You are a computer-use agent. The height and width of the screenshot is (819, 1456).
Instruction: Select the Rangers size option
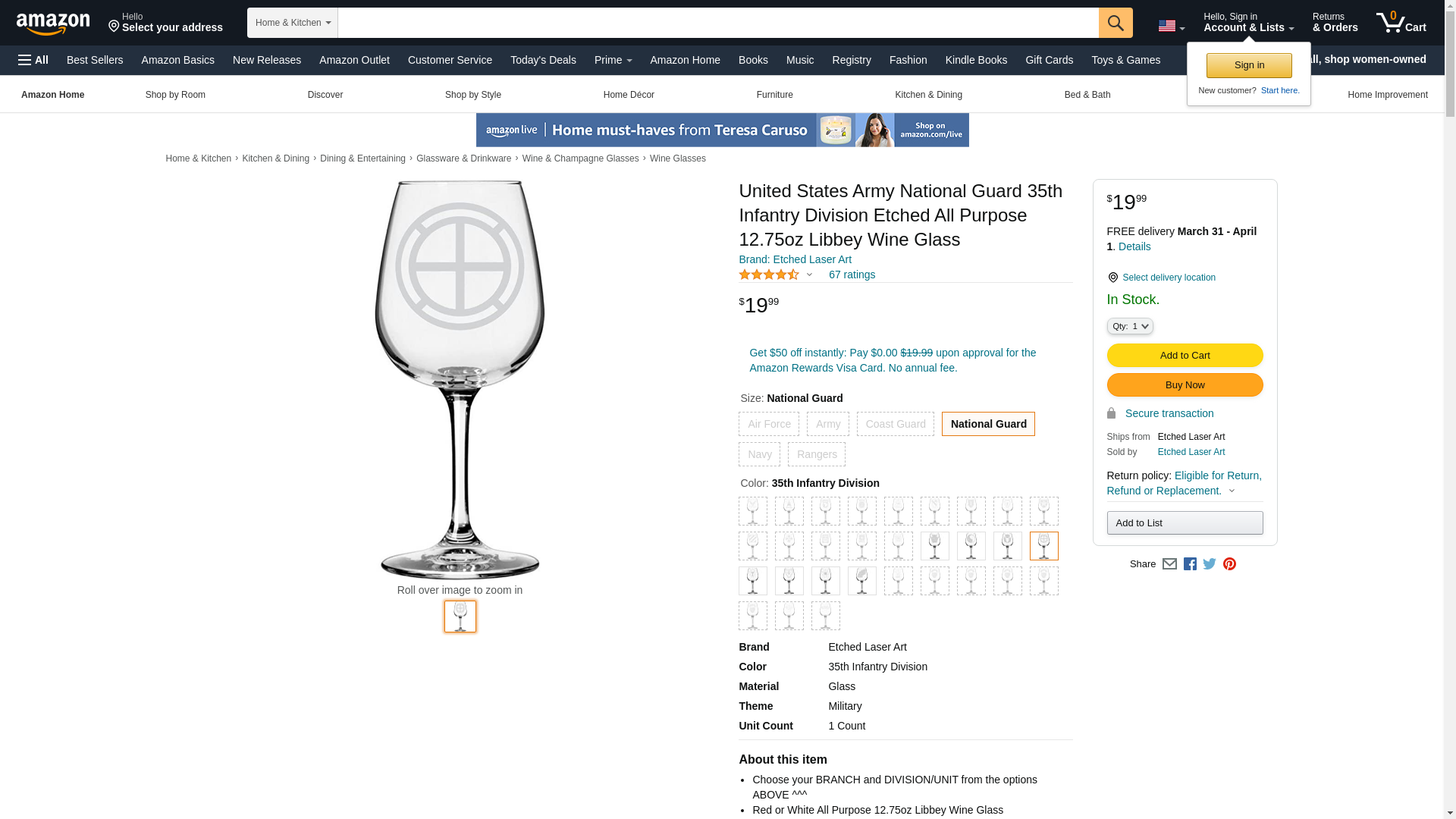[817, 454]
